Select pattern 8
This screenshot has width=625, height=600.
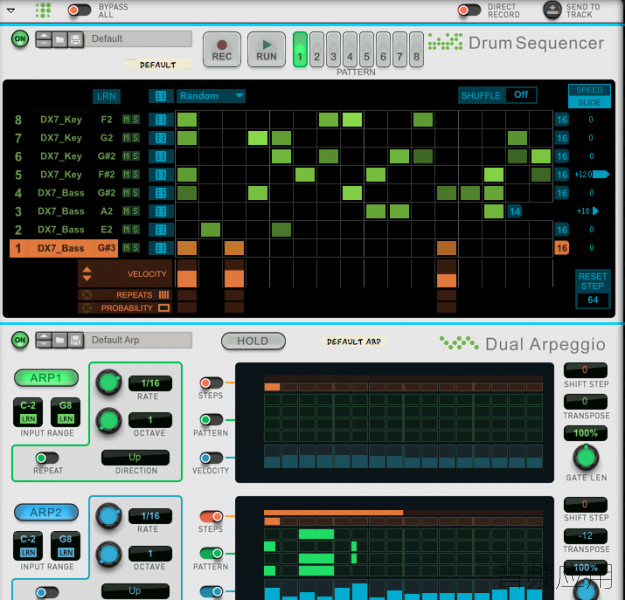[416, 49]
